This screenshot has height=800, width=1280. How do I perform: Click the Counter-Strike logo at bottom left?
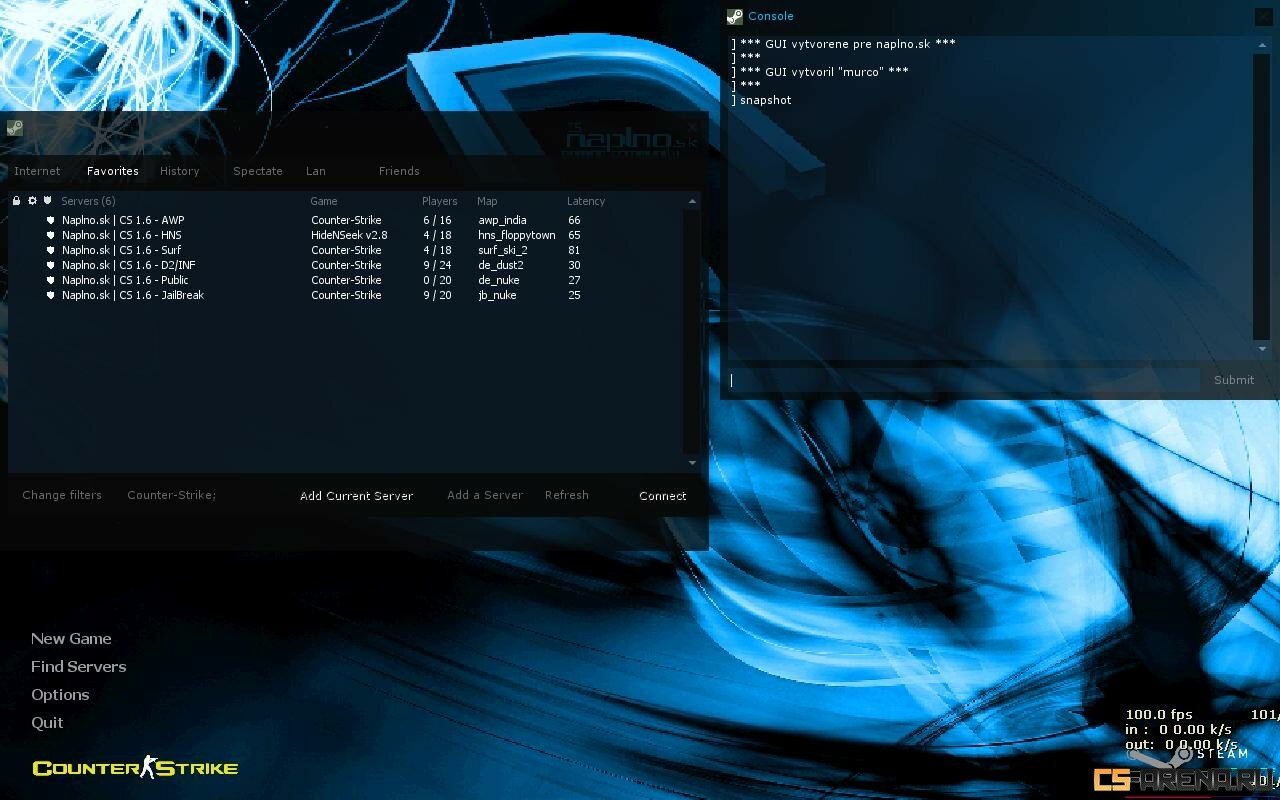click(x=135, y=768)
